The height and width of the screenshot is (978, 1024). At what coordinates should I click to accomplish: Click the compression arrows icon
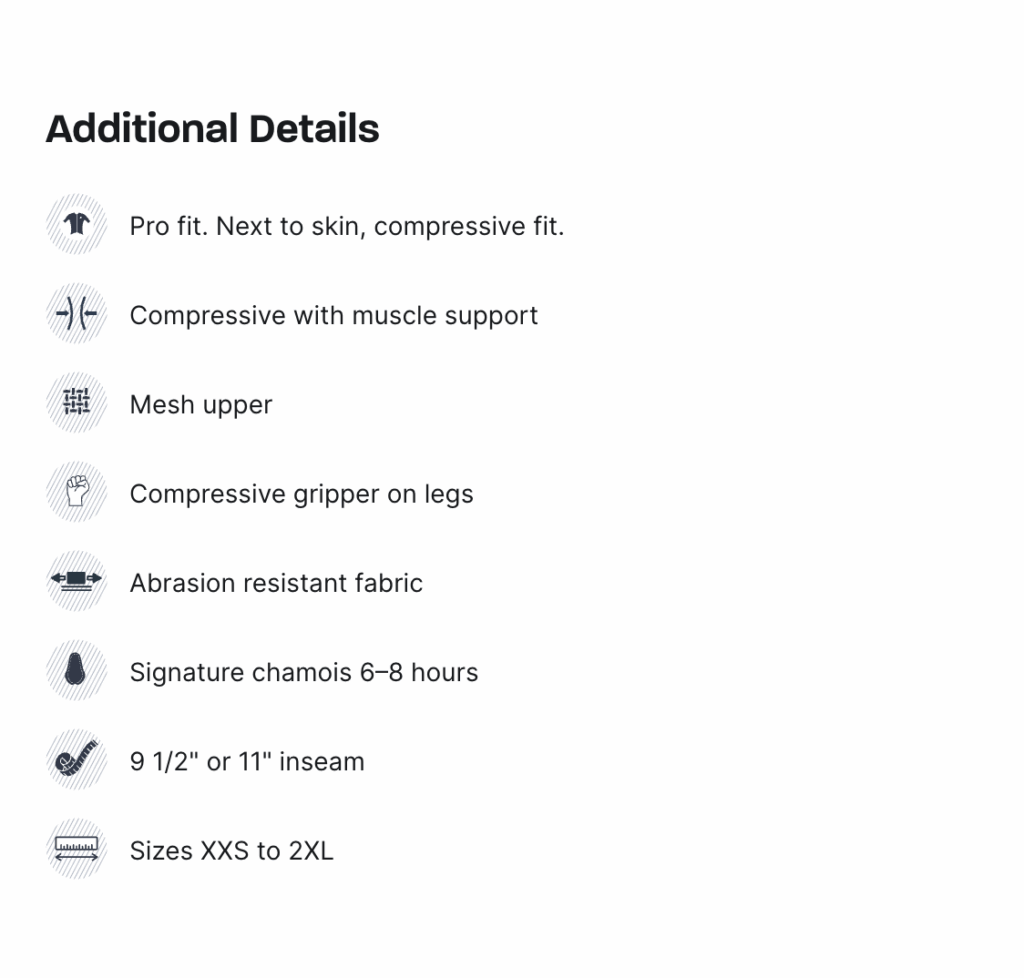pyautogui.click(x=76, y=314)
